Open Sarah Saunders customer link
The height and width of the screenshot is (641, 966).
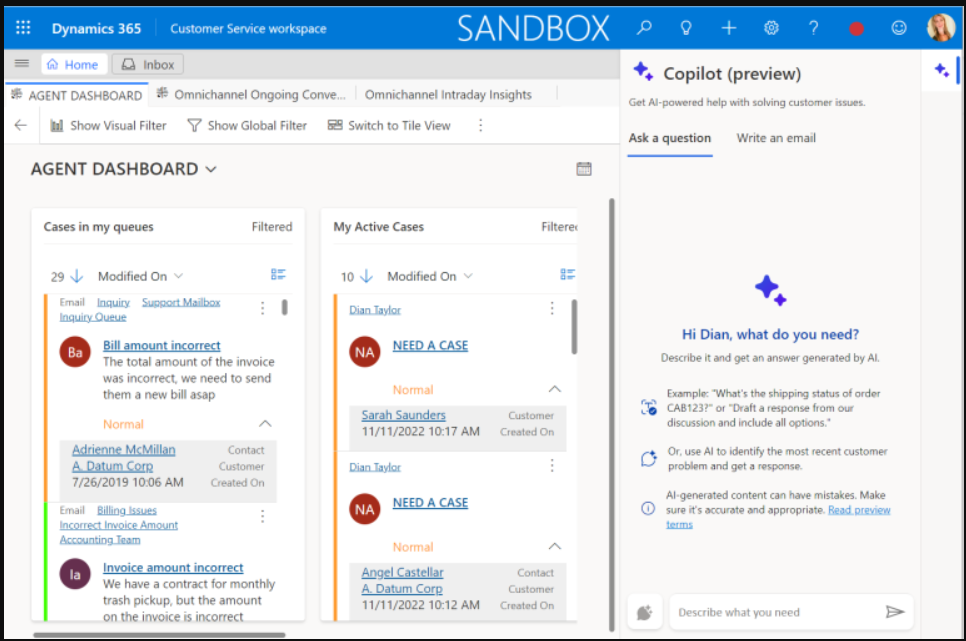pos(404,415)
